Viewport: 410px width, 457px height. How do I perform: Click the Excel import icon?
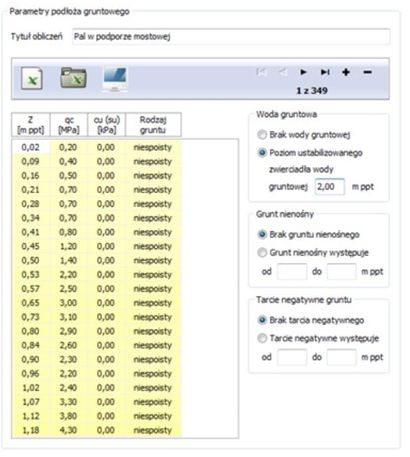point(32,78)
